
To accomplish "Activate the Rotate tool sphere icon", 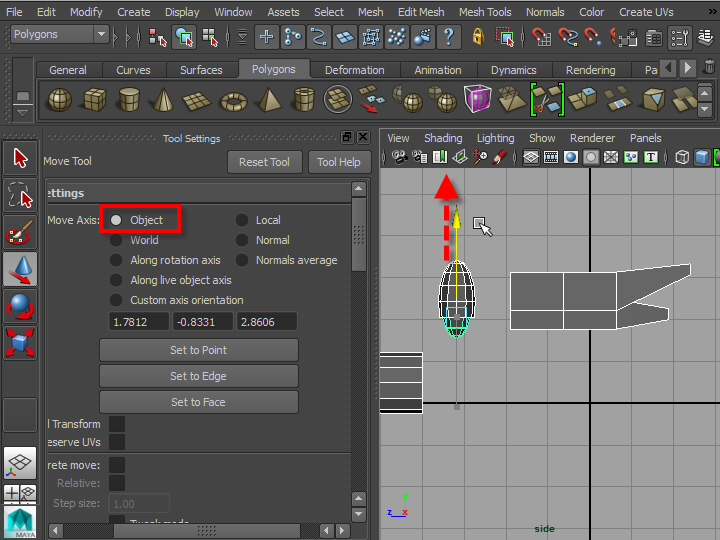I will pyautogui.click(x=20, y=306).
